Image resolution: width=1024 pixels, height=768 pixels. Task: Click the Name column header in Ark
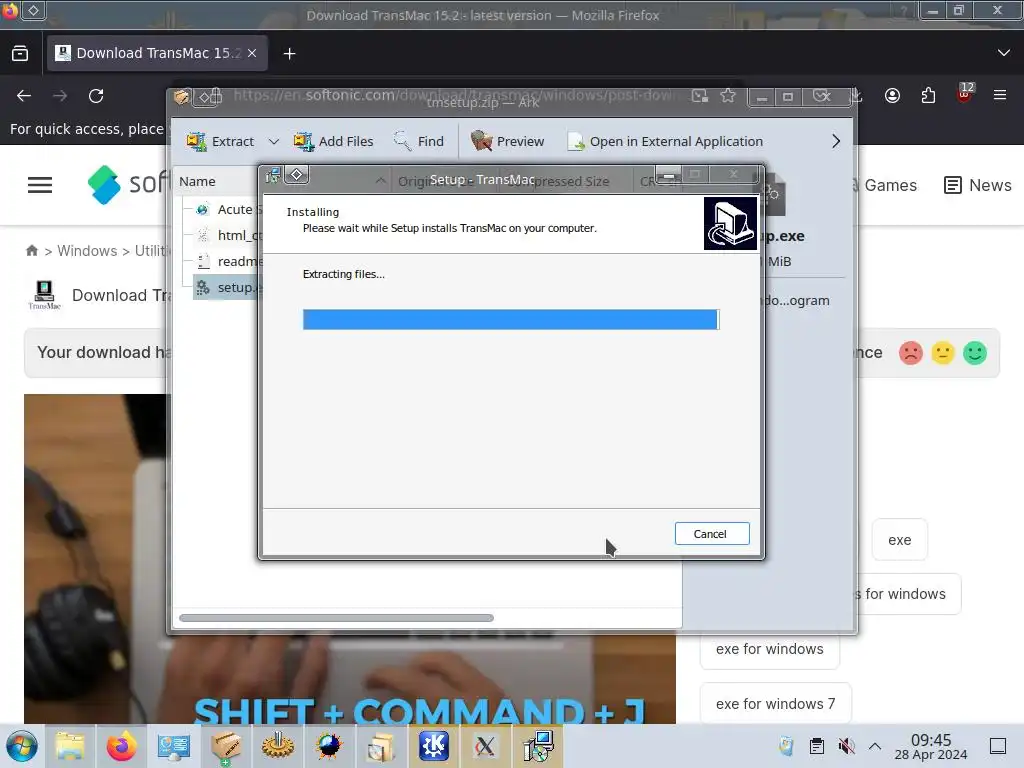coord(197,182)
